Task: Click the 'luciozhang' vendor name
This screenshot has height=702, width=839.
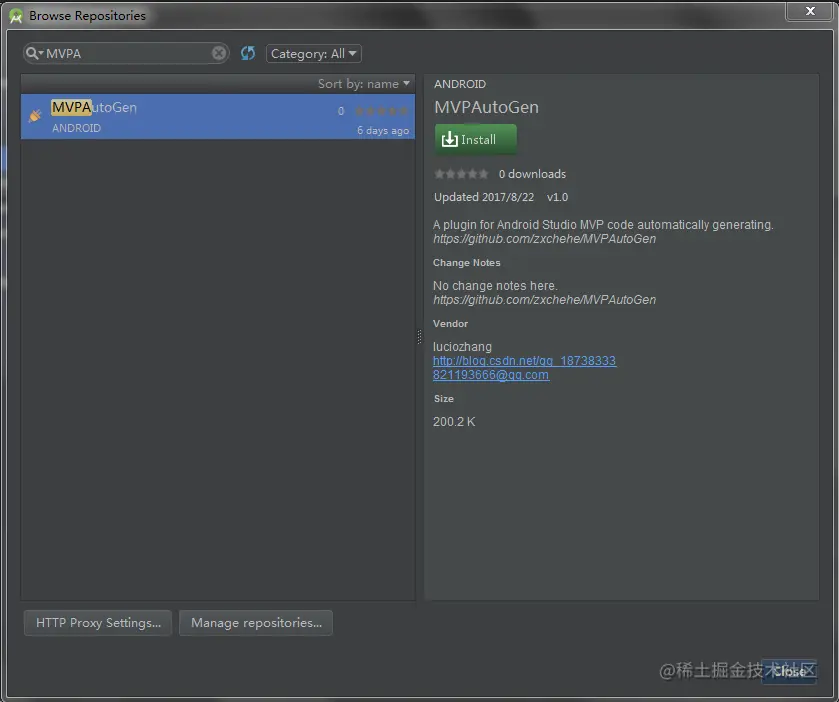Action: (x=462, y=347)
